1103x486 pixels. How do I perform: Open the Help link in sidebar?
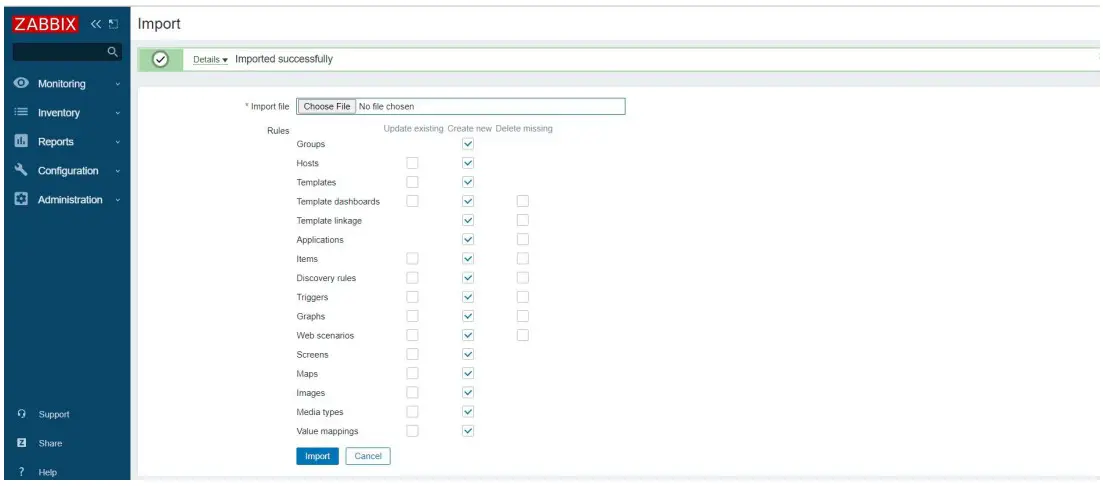click(x=48, y=473)
